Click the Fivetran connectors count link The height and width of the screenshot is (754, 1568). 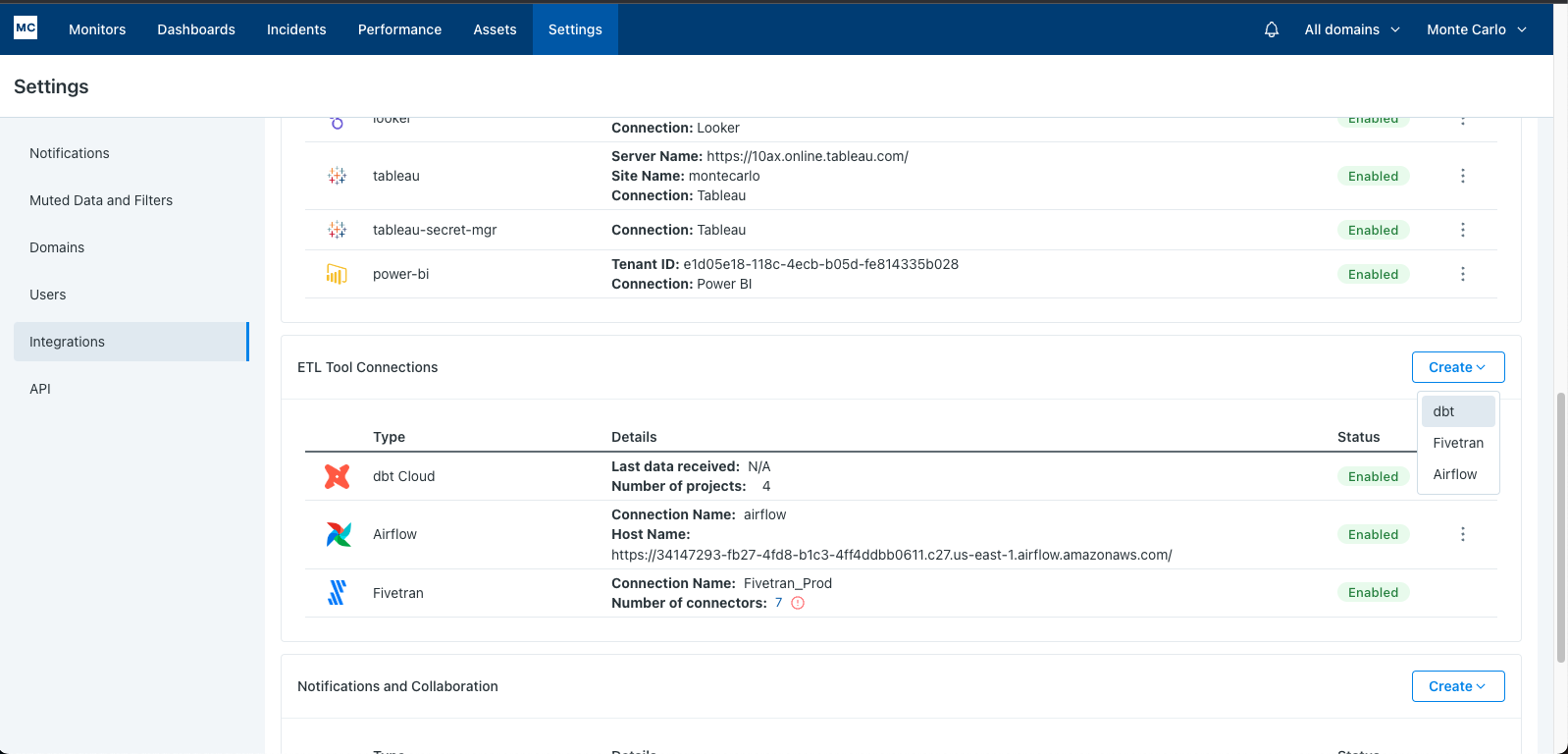pos(779,603)
